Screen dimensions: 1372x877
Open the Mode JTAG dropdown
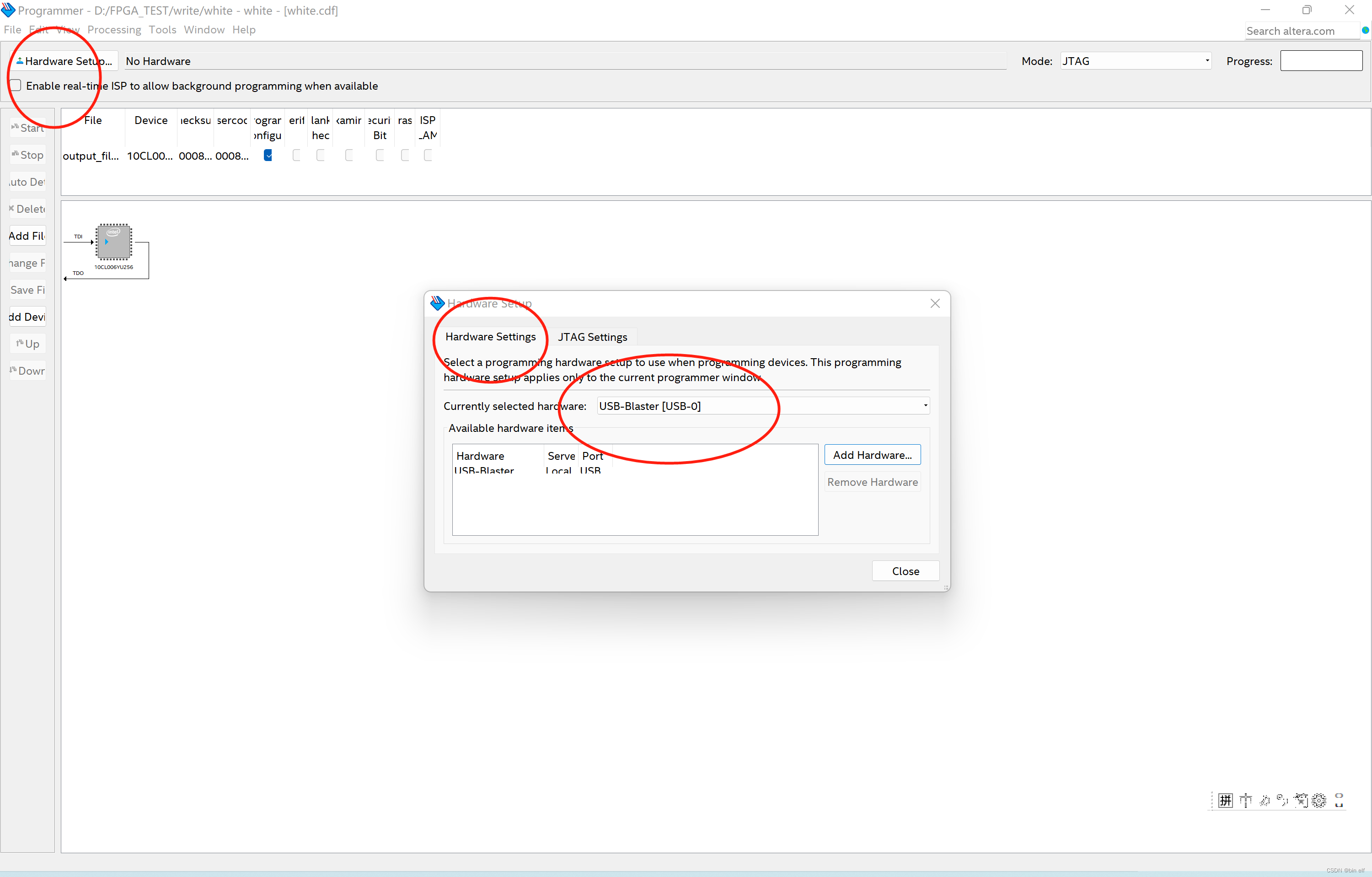coord(1135,61)
